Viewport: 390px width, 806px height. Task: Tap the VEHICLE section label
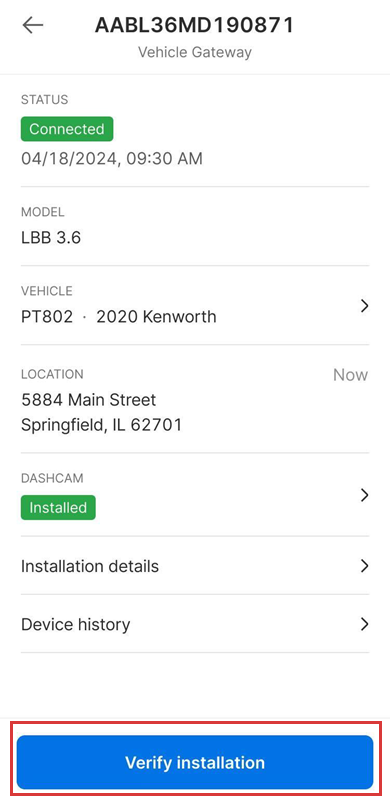pyautogui.click(x=47, y=291)
